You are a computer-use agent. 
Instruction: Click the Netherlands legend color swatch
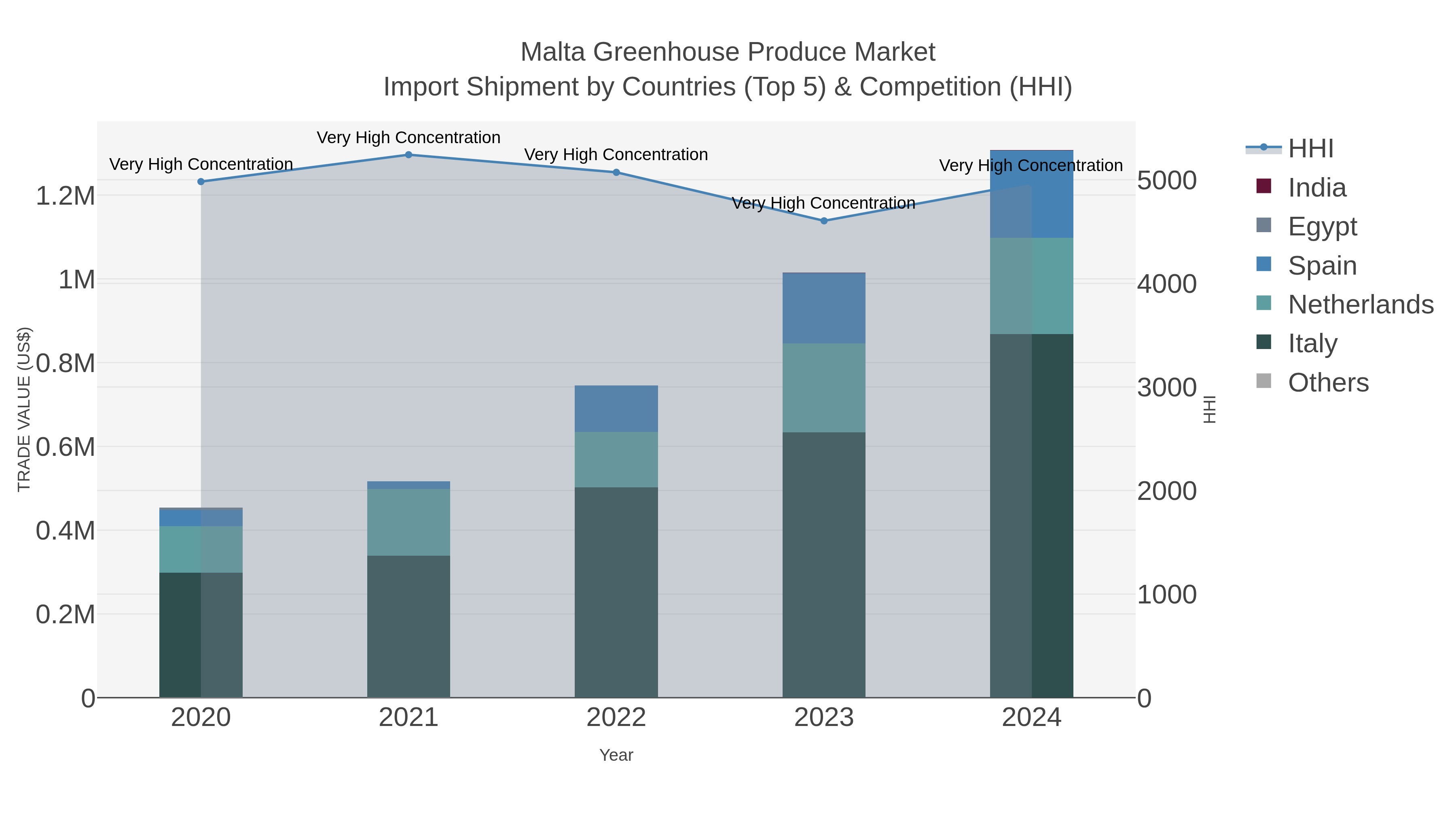pyautogui.click(x=1263, y=303)
